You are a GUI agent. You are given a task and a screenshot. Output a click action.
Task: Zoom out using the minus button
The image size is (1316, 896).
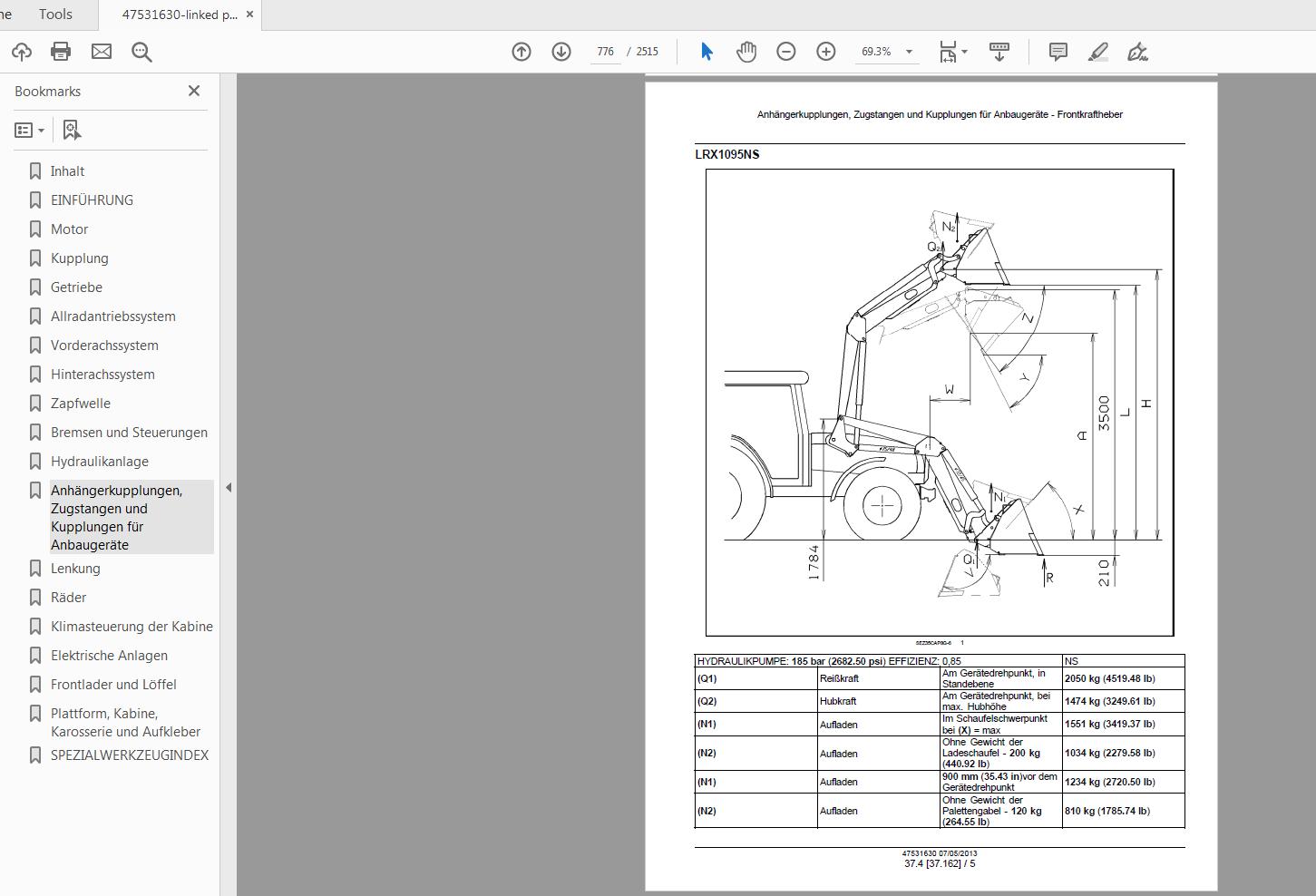(x=785, y=52)
